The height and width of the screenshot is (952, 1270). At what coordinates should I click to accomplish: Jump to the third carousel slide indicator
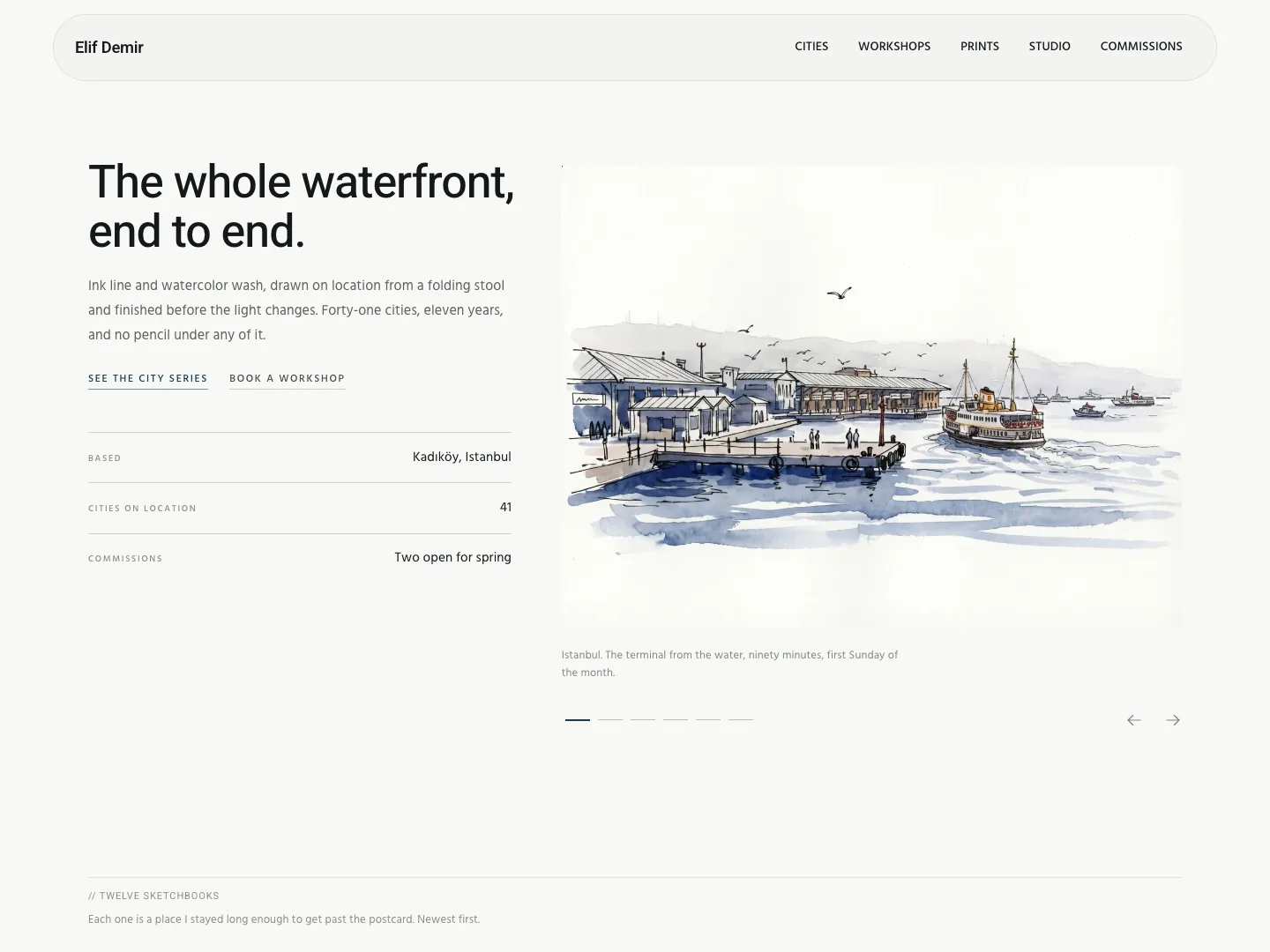[643, 720]
